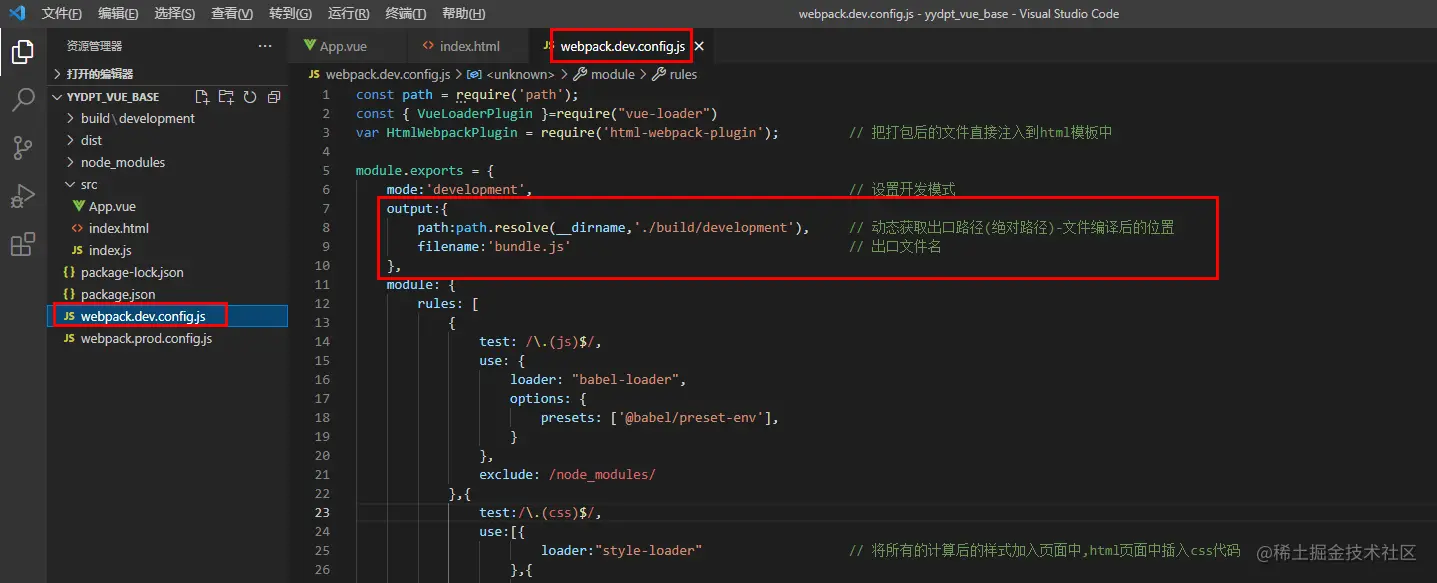The width and height of the screenshot is (1437, 583).
Task: Switch to the index.html editor tab
Action: tap(469, 46)
